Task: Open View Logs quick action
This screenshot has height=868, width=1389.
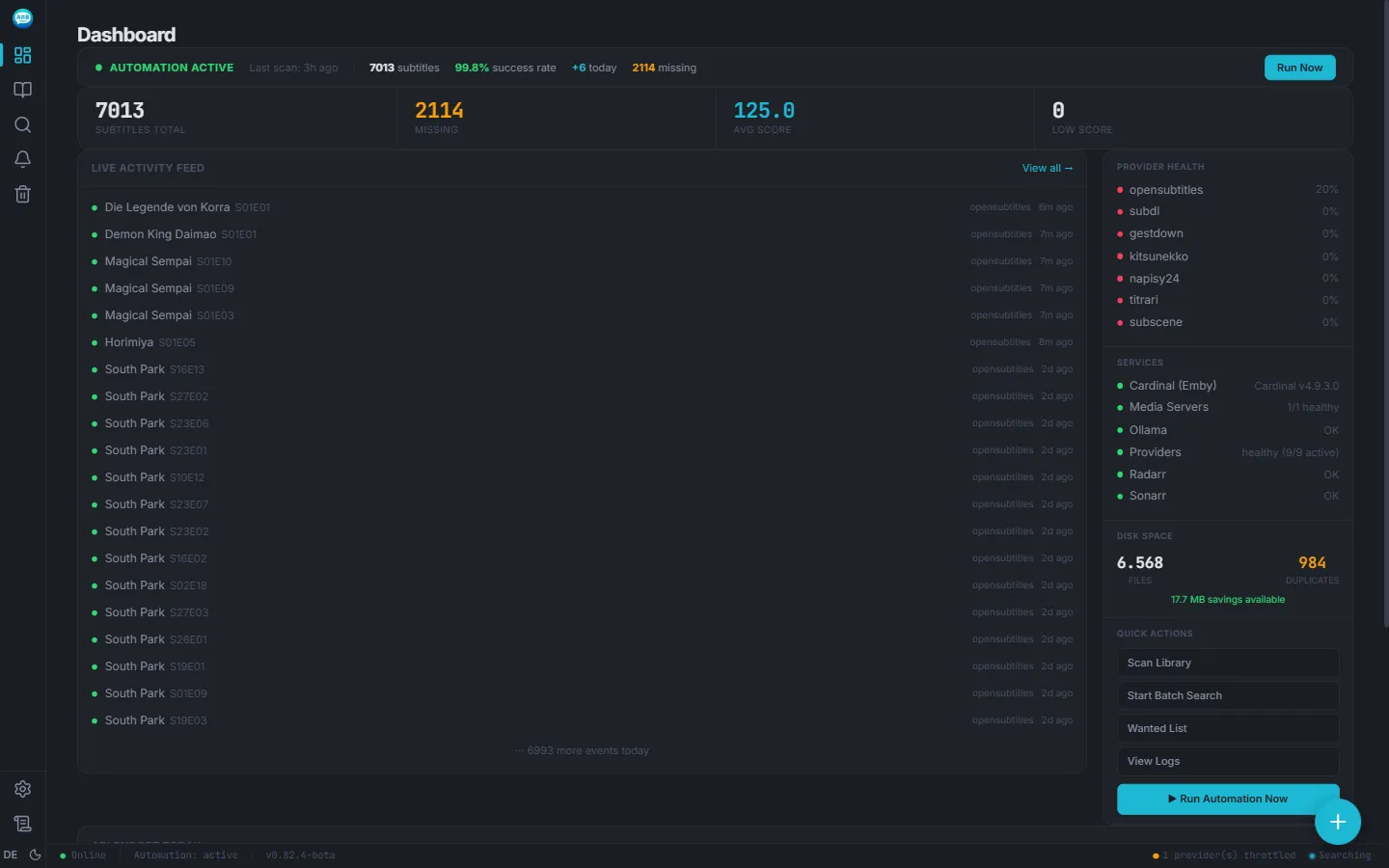Action: click(x=1228, y=761)
